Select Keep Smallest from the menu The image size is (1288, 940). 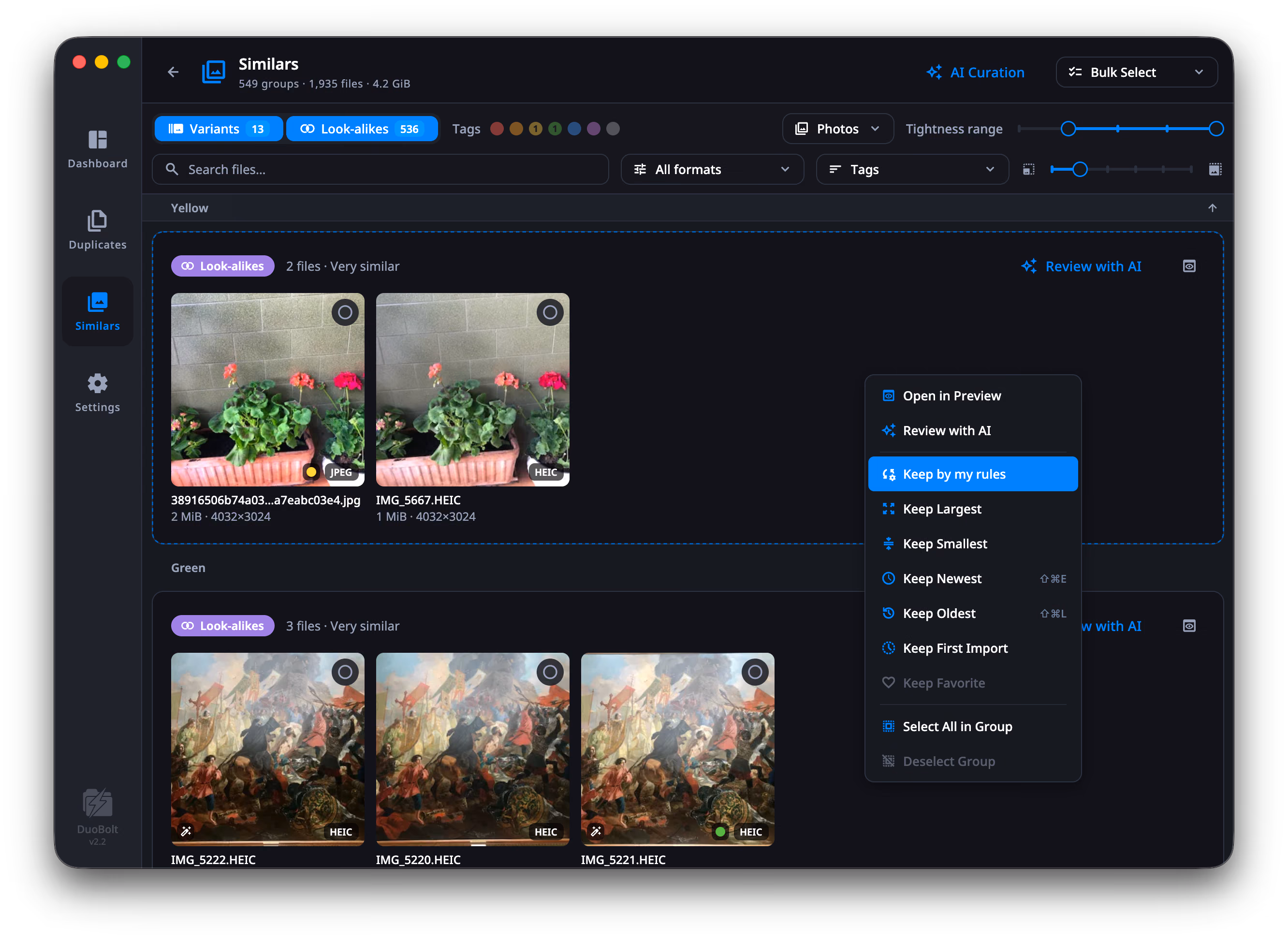972,543
